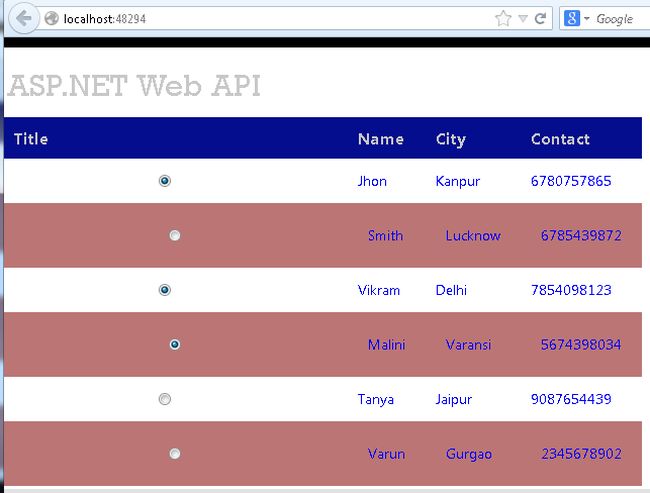
Task: Click the ASP.NET Web API heading
Action: pos(134,86)
